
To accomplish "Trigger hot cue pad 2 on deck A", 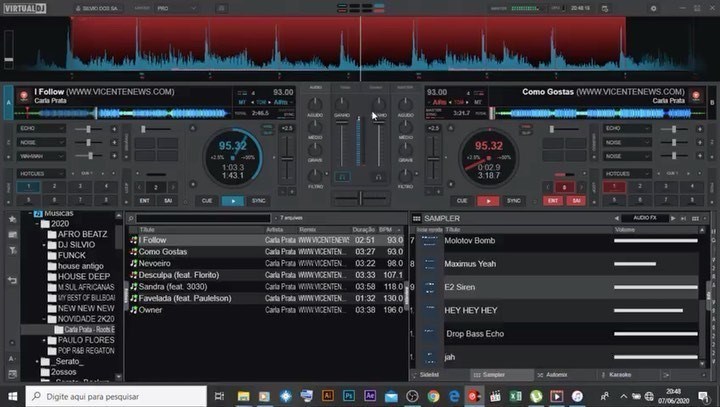I will [x=54, y=187].
